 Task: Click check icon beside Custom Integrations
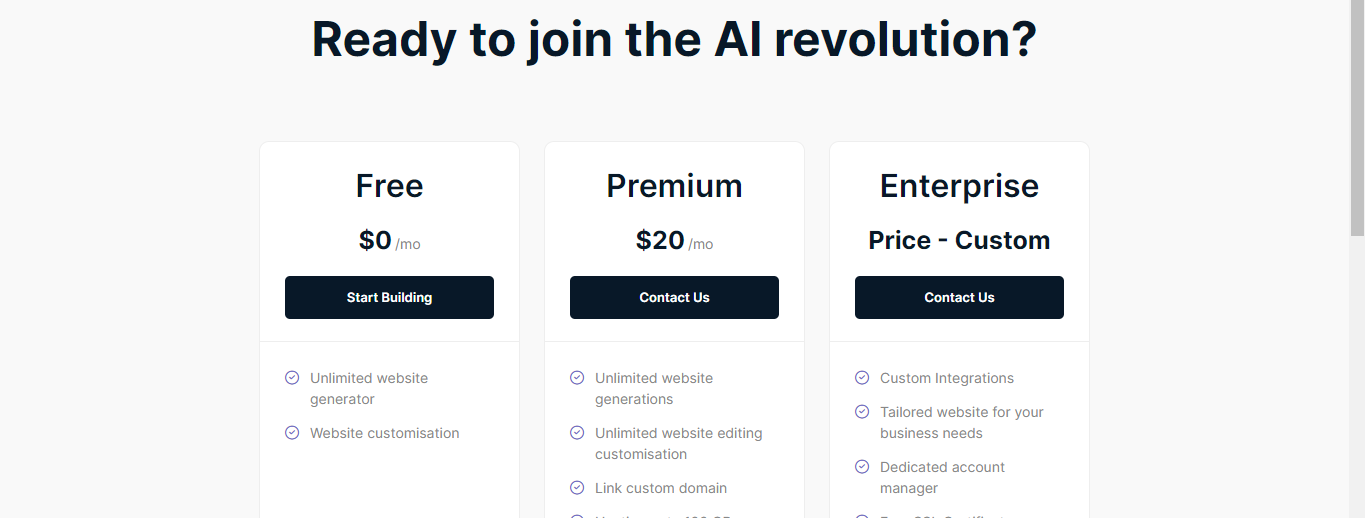pyautogui.click(x=862, y=378)
